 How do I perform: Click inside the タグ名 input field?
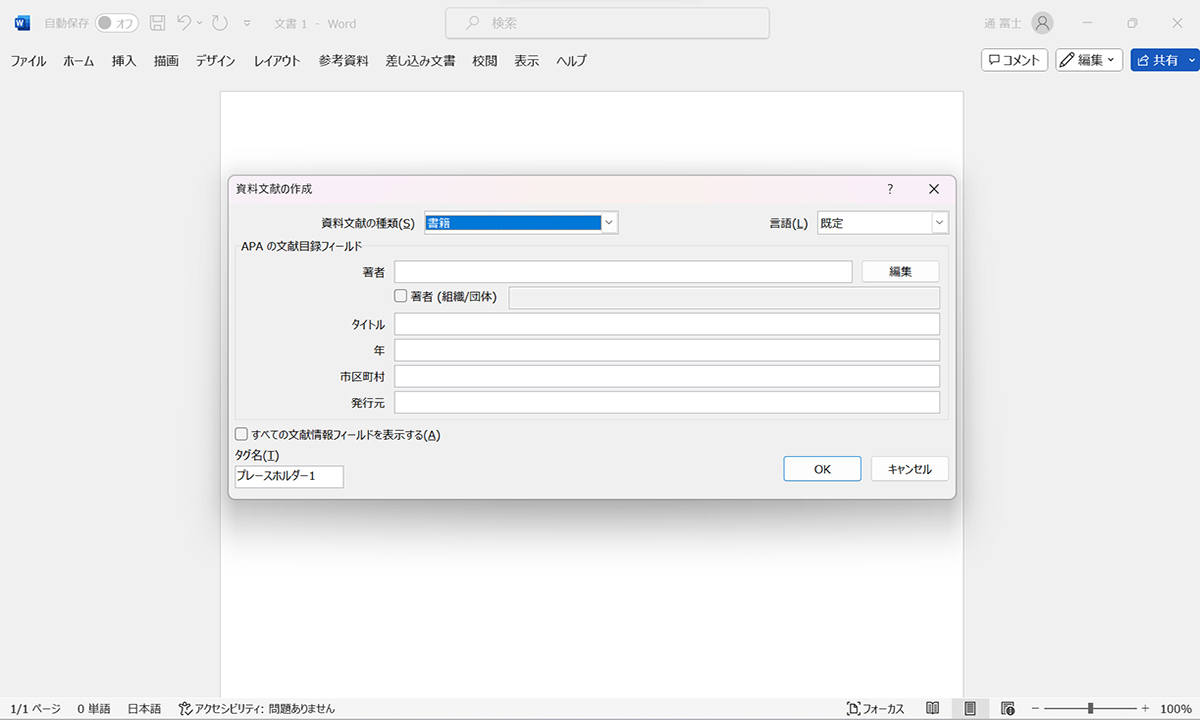(289, 477)
